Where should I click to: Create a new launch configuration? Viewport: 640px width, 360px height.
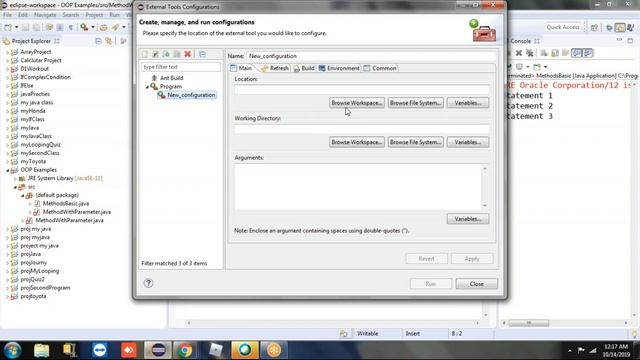pos(145,54)
